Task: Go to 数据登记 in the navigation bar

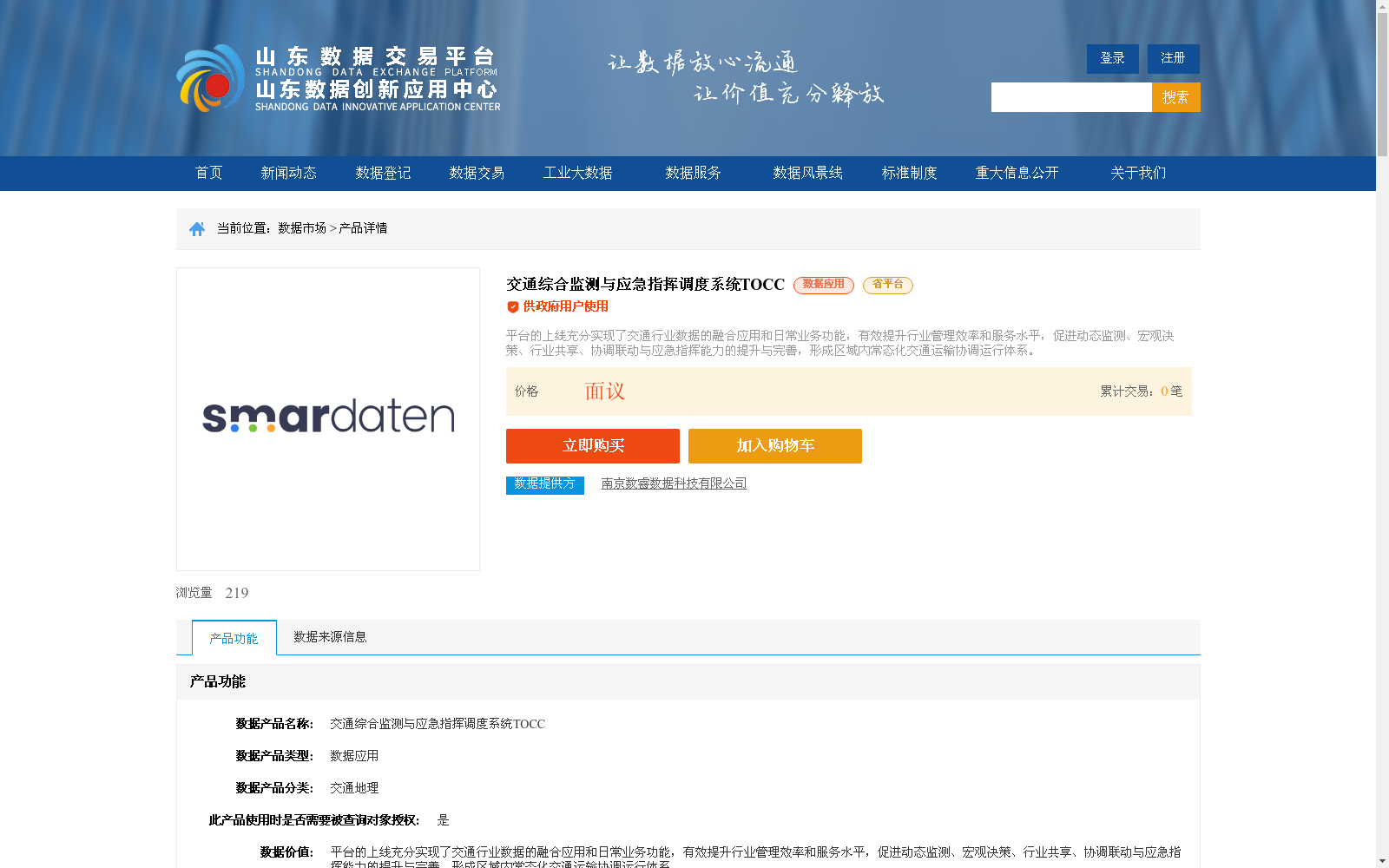Action: (383, 173)
